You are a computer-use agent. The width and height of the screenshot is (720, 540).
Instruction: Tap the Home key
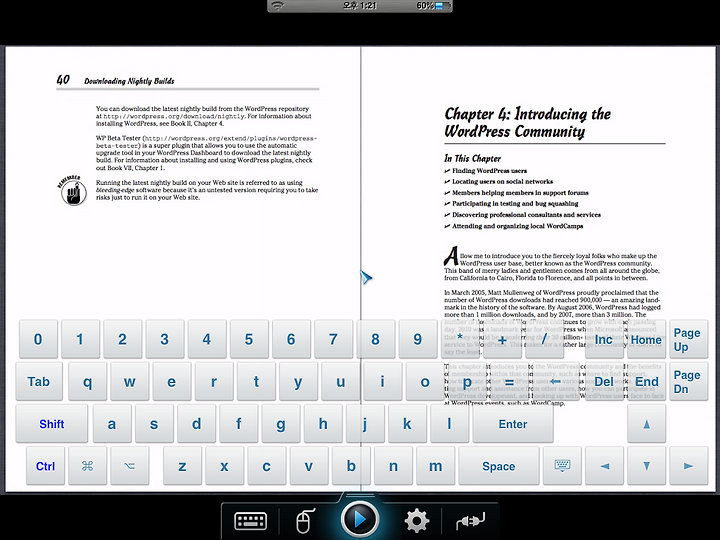click(x=647, y=339)
